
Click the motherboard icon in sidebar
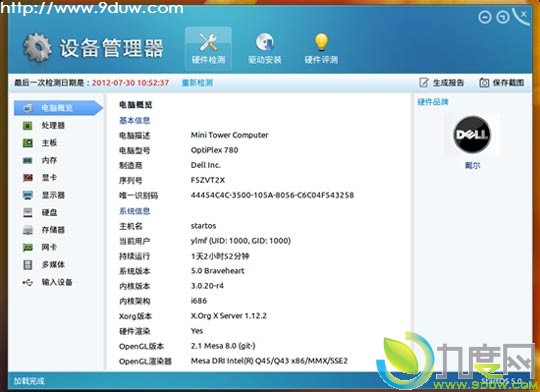(x=28, y=143)
